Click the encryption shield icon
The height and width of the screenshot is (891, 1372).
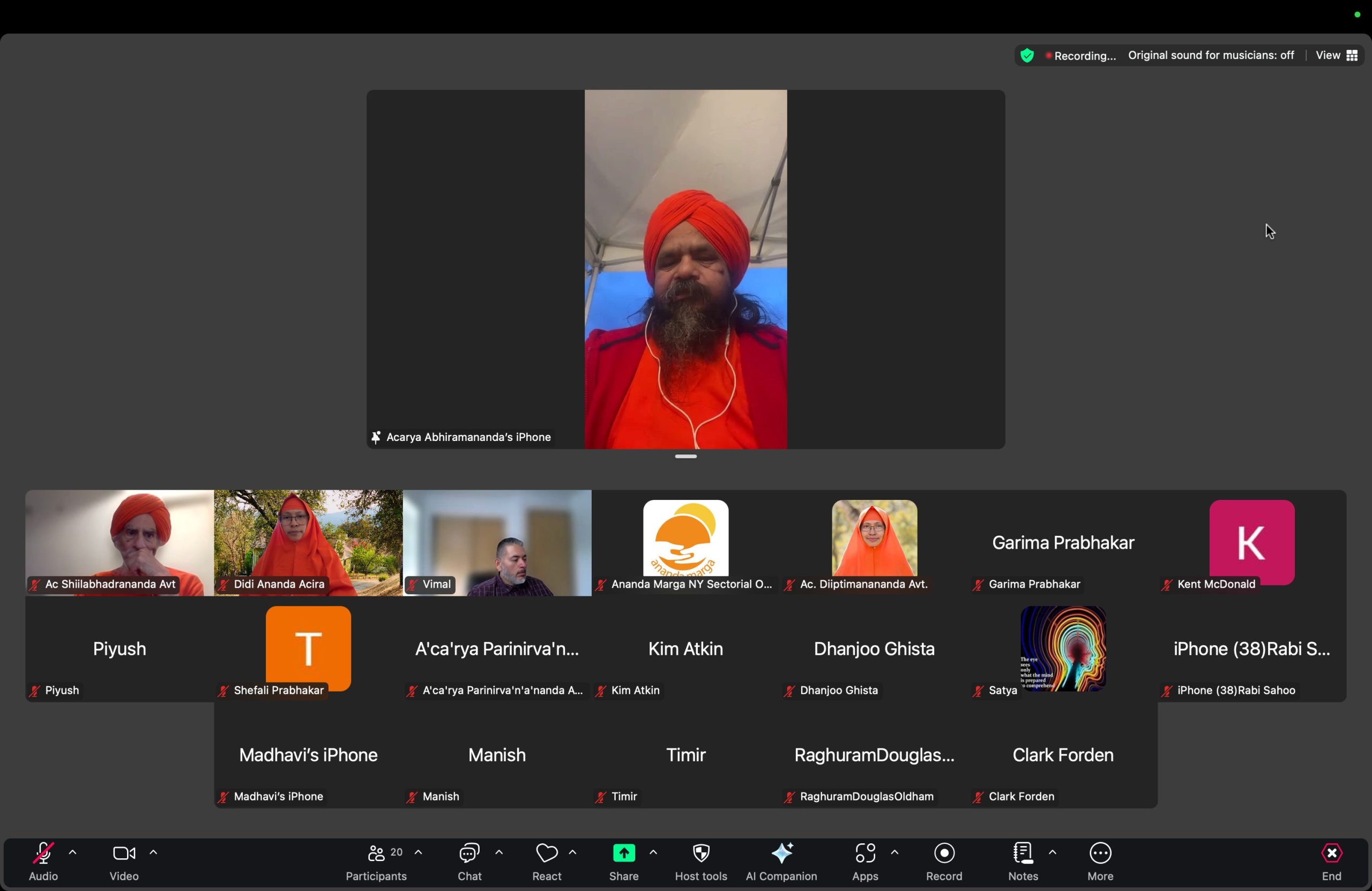tap(1027, 55)
